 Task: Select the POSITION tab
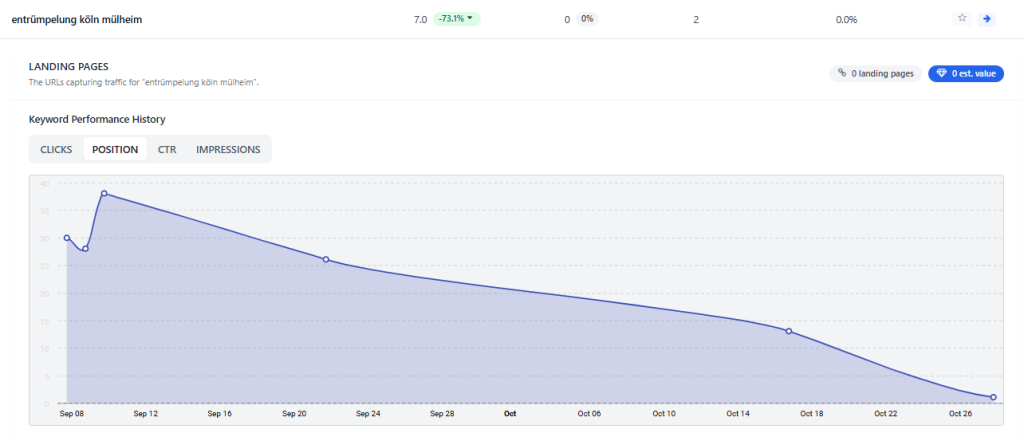[115, 149]
